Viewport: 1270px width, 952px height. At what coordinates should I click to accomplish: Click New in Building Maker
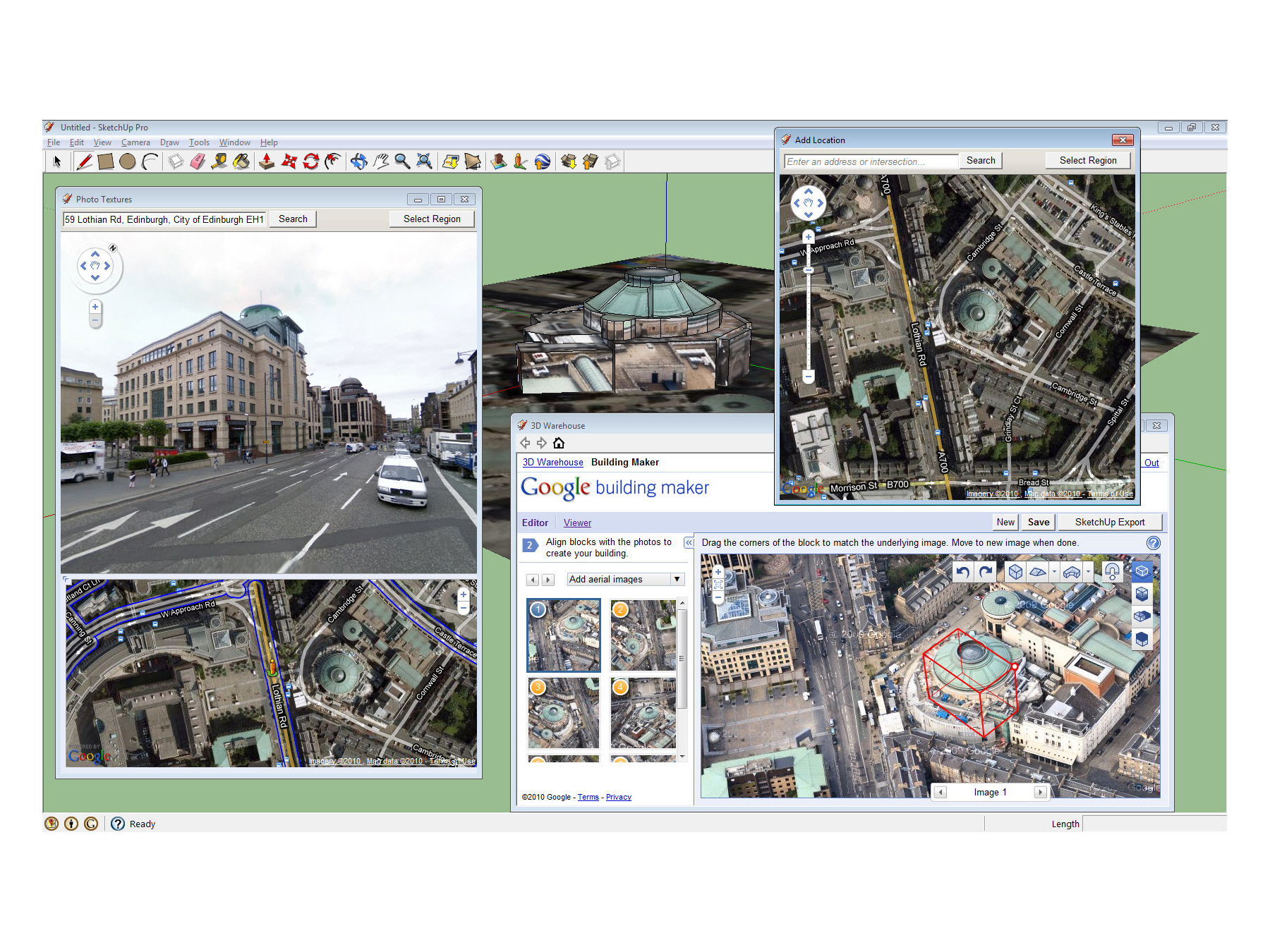pyautogui.click(x=1005, y=523)
